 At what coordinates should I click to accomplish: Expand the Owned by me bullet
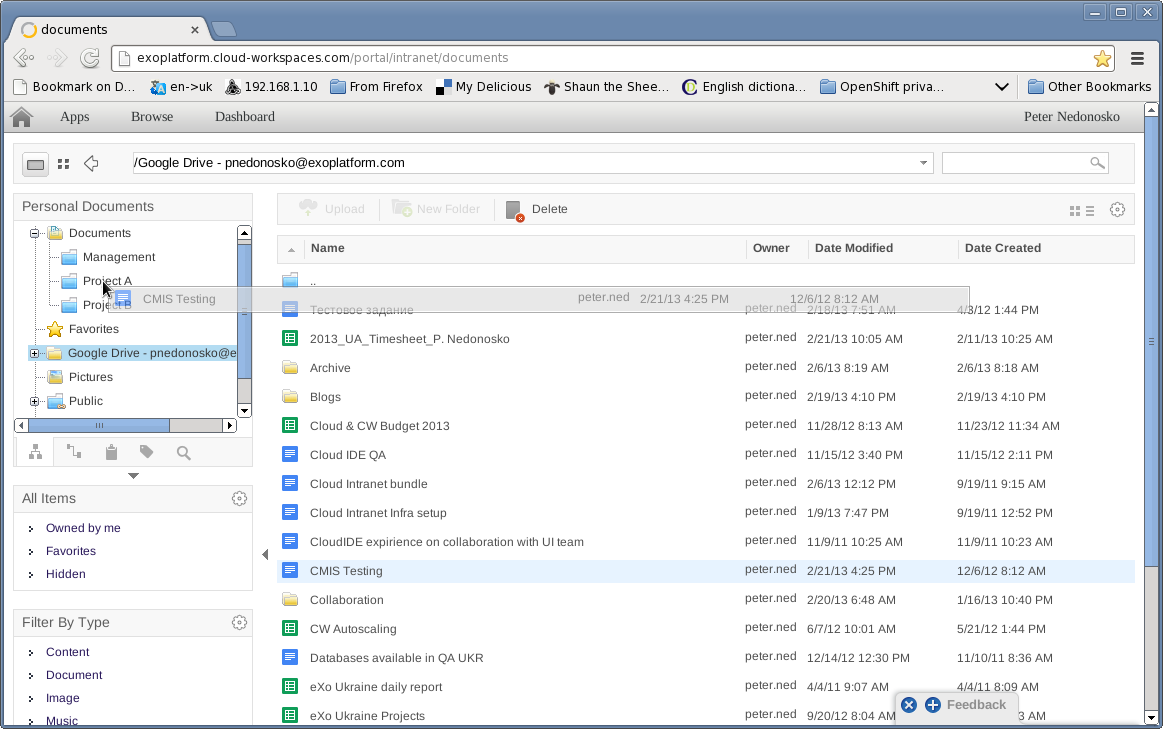point(30,529)
